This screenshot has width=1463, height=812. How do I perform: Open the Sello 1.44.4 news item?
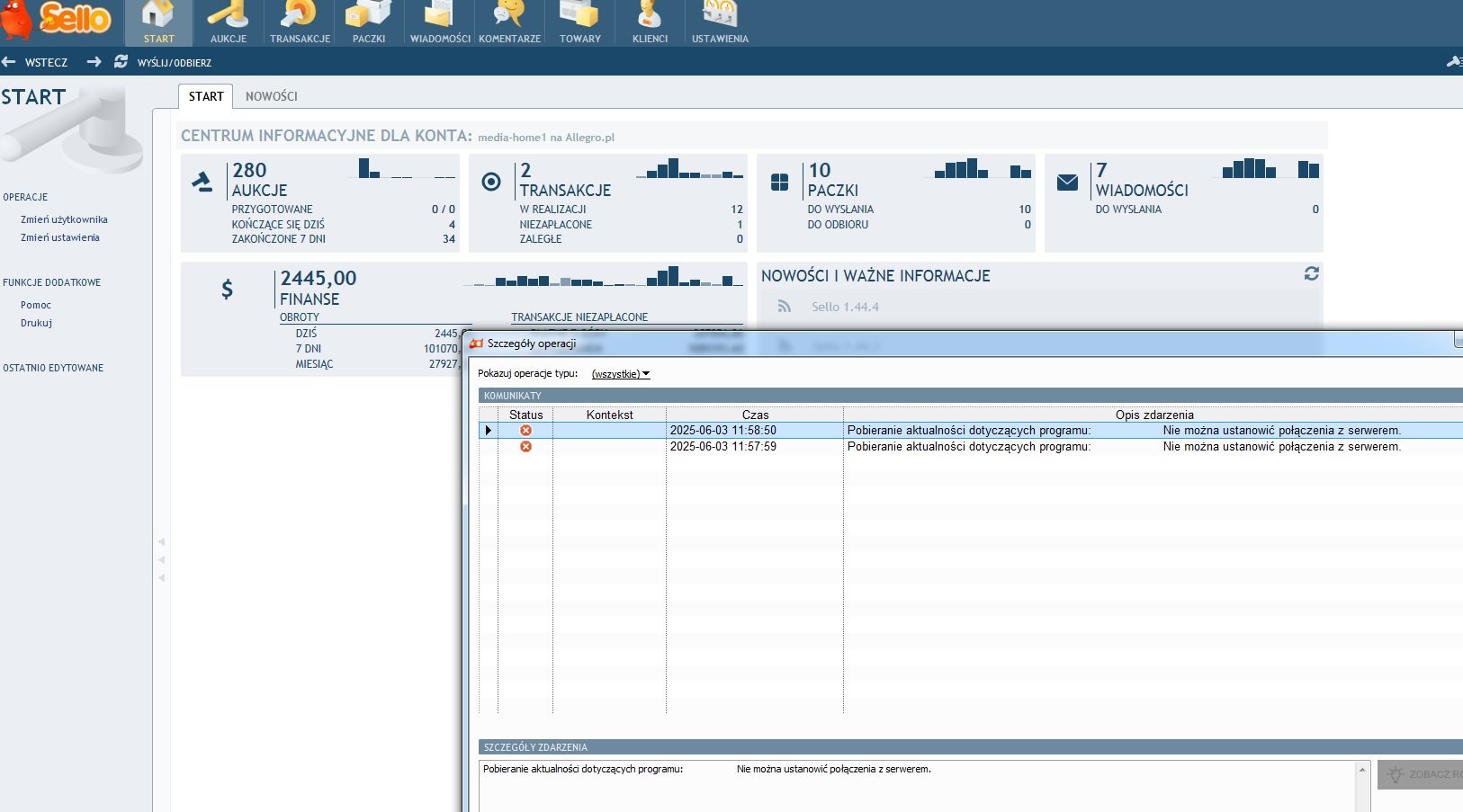(x=845, y=307)
